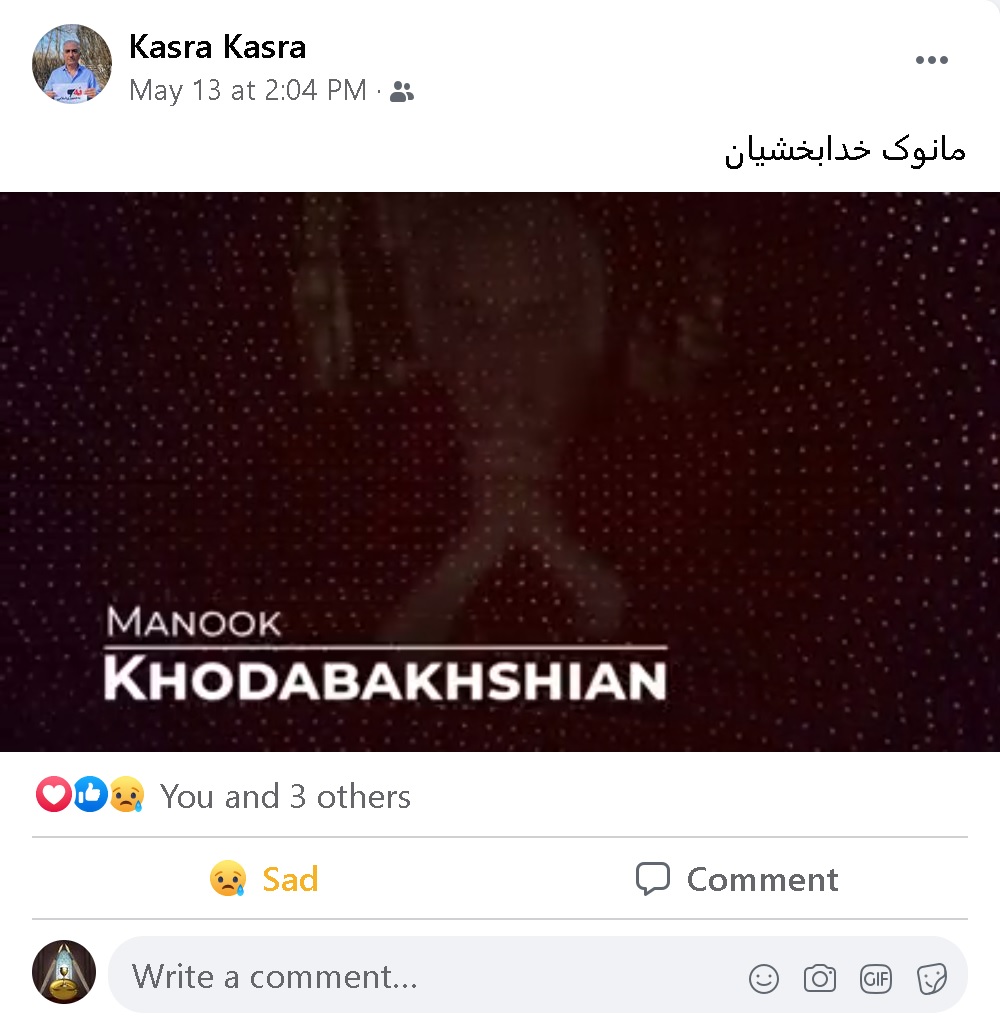Open the three-dot post options menu
The height and width of the screenshot is (1026, 1000).
[931, 60]
